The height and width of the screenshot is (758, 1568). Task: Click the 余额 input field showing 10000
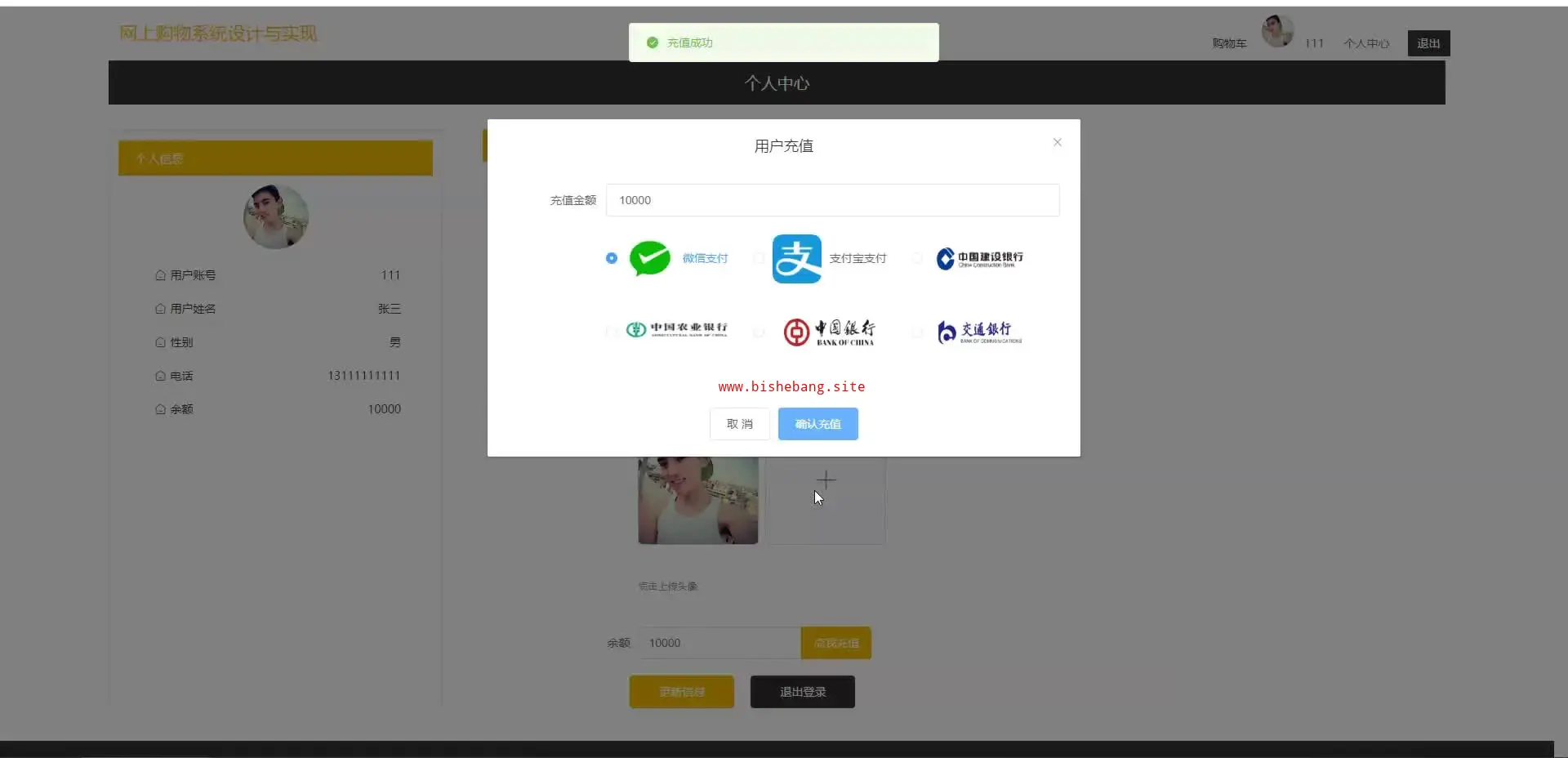pyautogui.click(x=719, y=643)
